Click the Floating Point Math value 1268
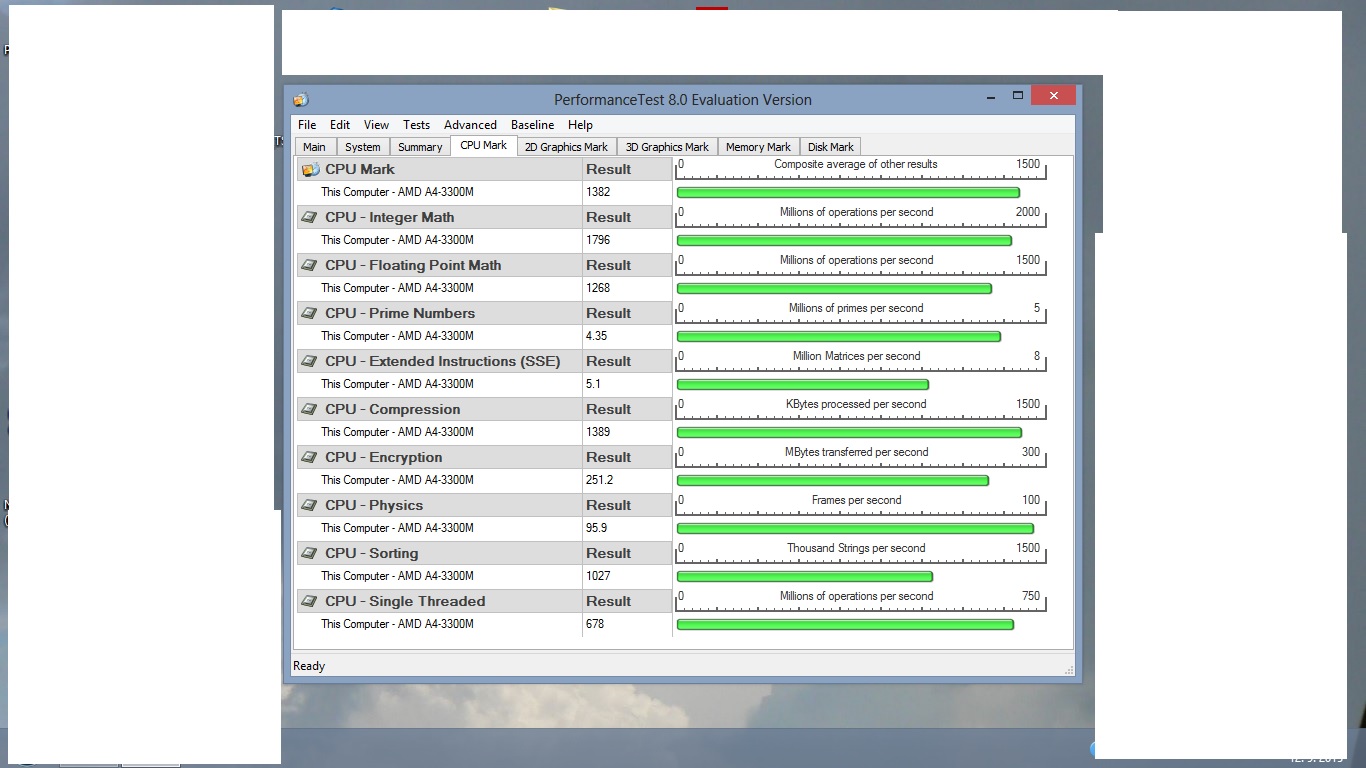 [x=598, y=288]
